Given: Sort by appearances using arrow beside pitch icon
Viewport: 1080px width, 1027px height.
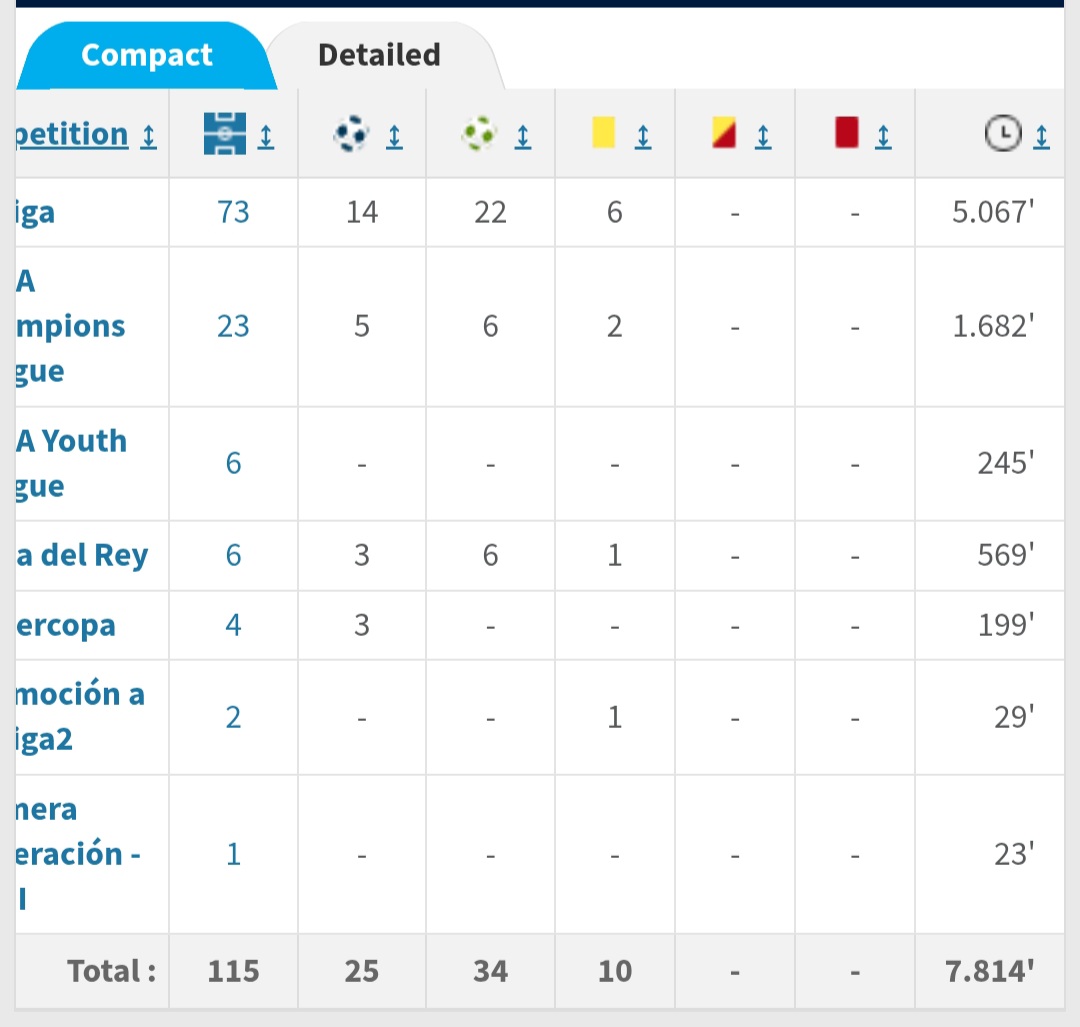Looking at the screenshot, I should (266, 137).
